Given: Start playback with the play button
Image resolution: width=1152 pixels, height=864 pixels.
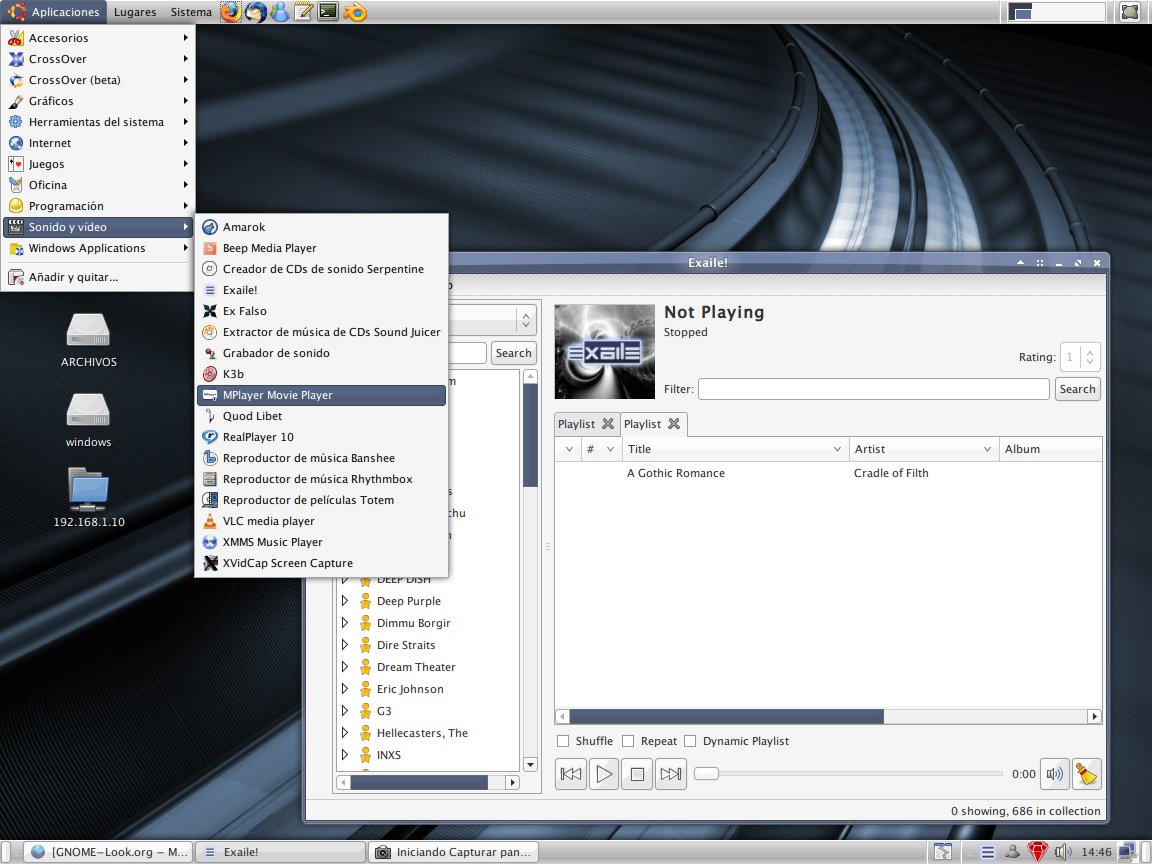Looking at the screenshot, I should (604, 774).
